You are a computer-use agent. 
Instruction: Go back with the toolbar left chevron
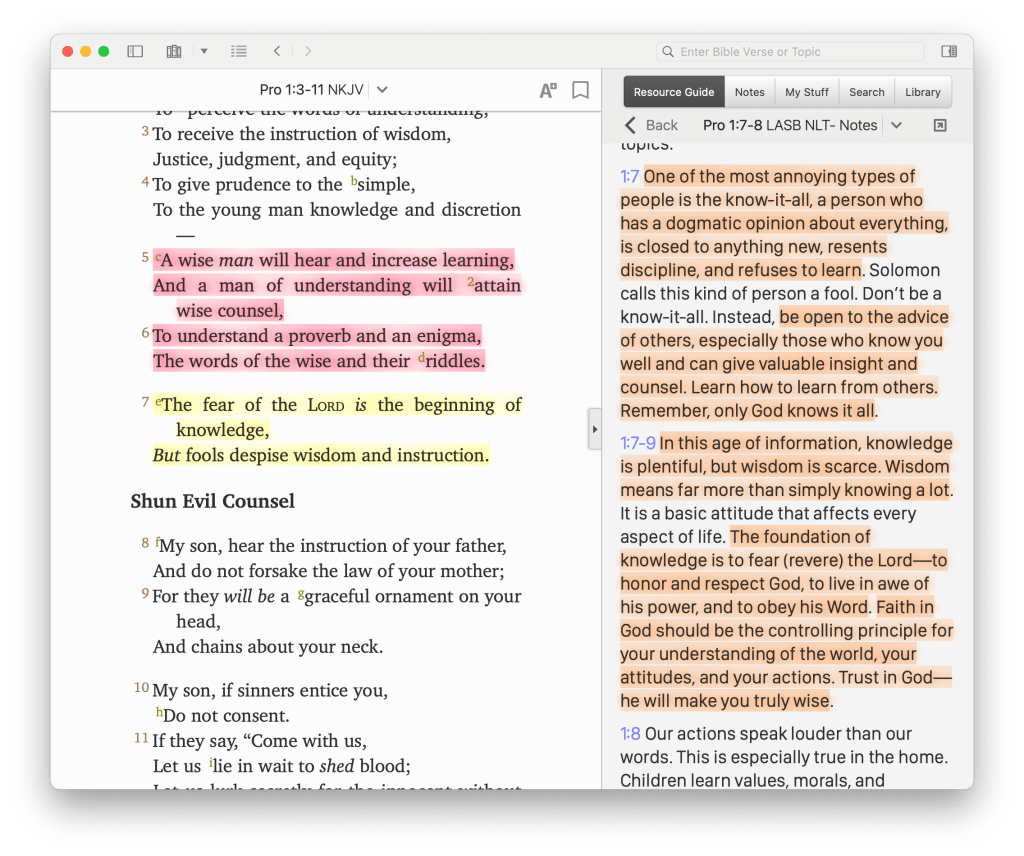(277, 51)
